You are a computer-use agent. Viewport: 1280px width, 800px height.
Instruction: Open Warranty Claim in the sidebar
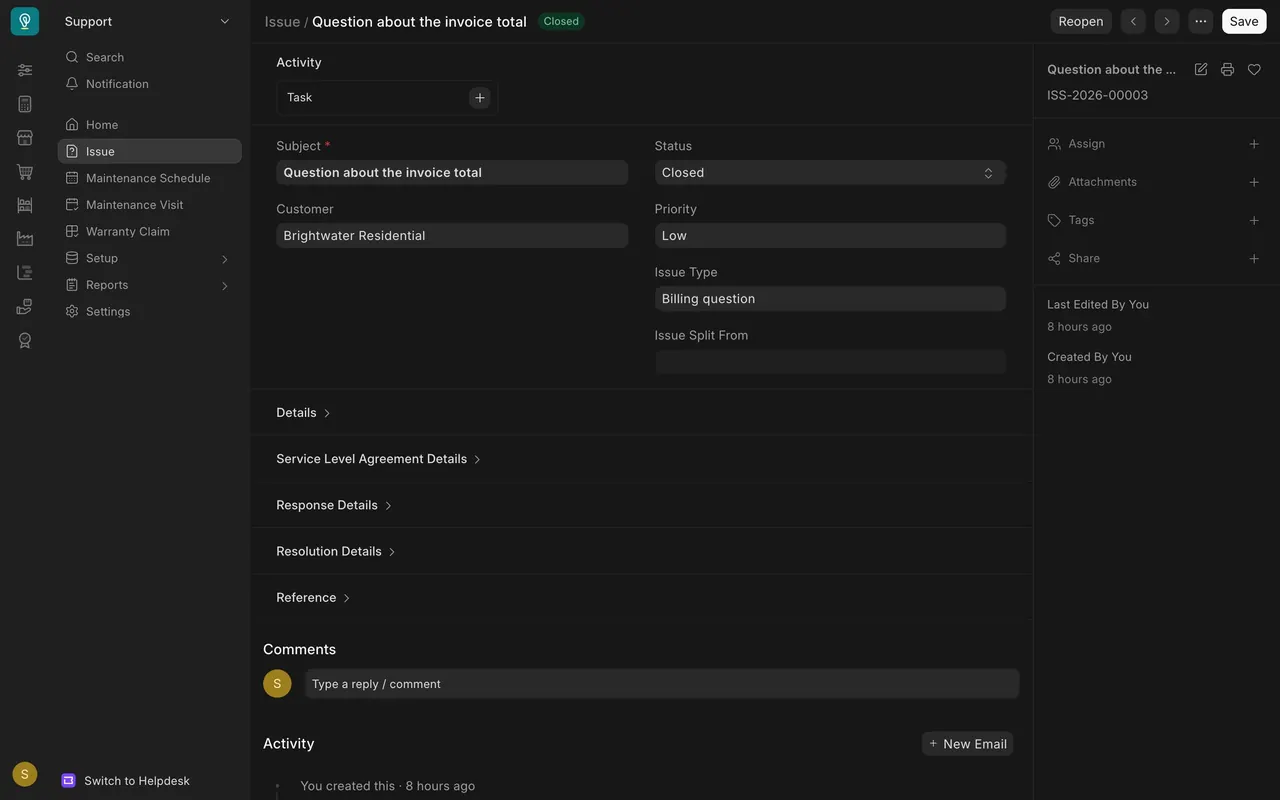[x=149, y=231]
